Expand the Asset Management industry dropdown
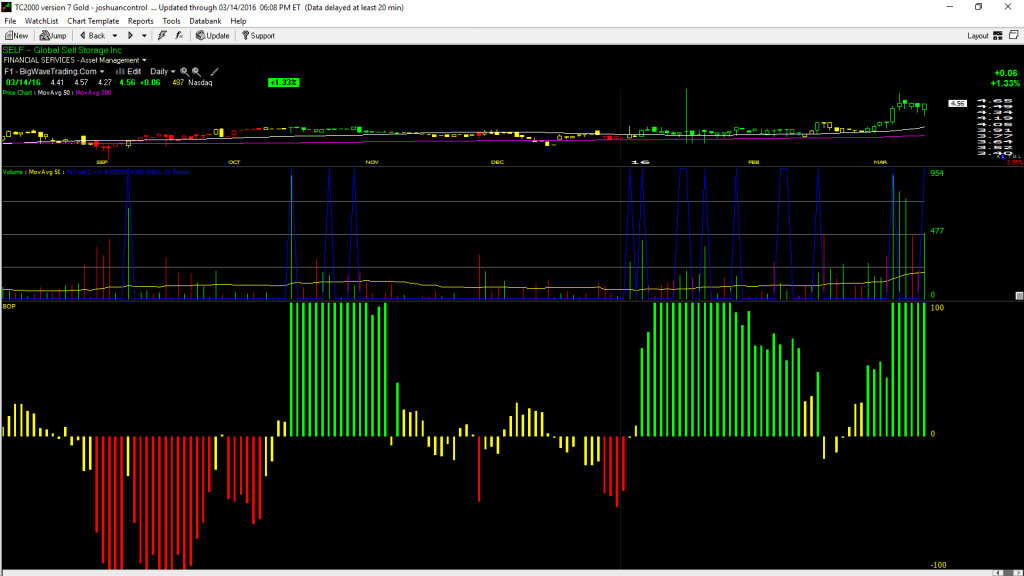This screenshot has height=576, width=1024. point(144,61)
